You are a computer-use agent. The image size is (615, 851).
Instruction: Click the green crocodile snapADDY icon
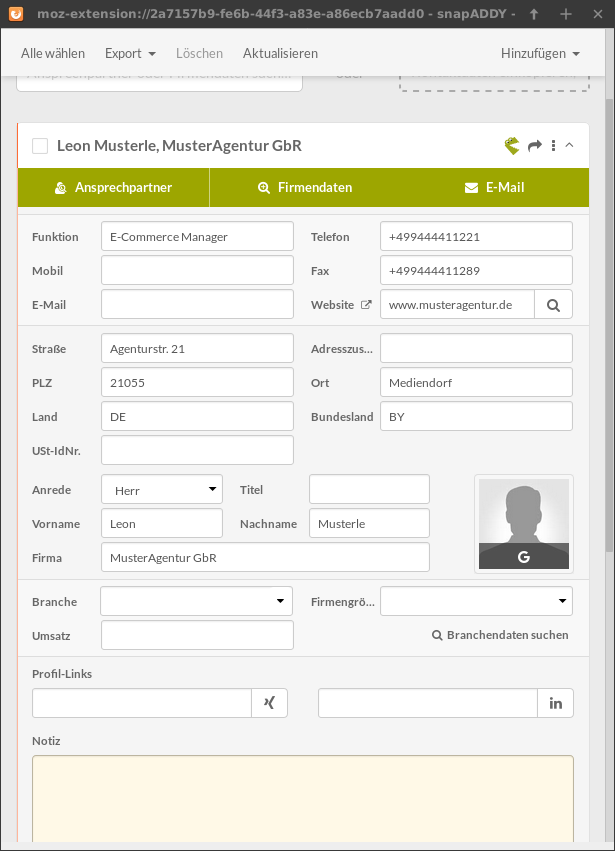click(x=512, y=146)
